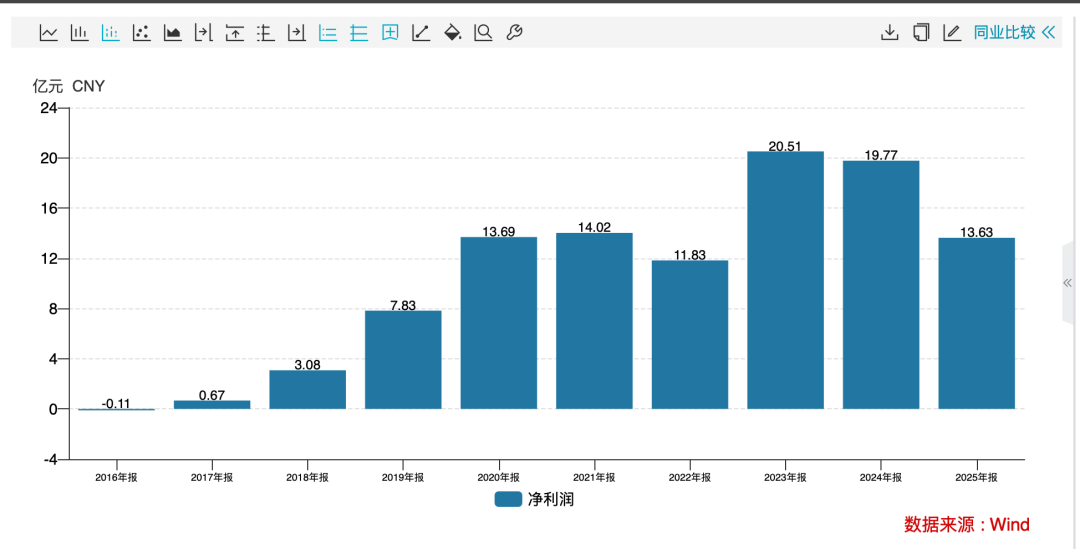Click the 20.51 data label

click(x=785, y=146)
